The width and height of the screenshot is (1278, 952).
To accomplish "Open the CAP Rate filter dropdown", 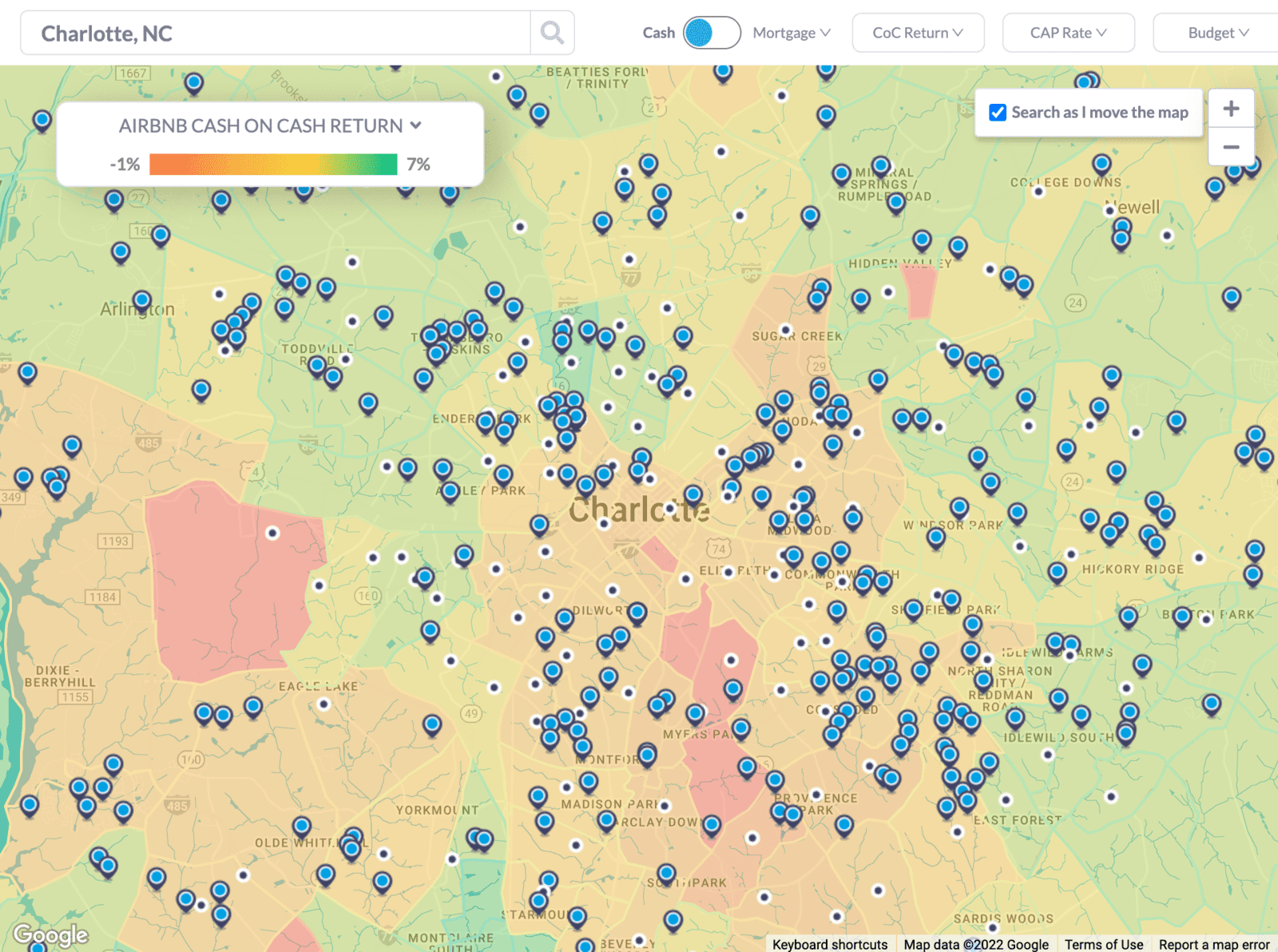I will pos(1068,33).
